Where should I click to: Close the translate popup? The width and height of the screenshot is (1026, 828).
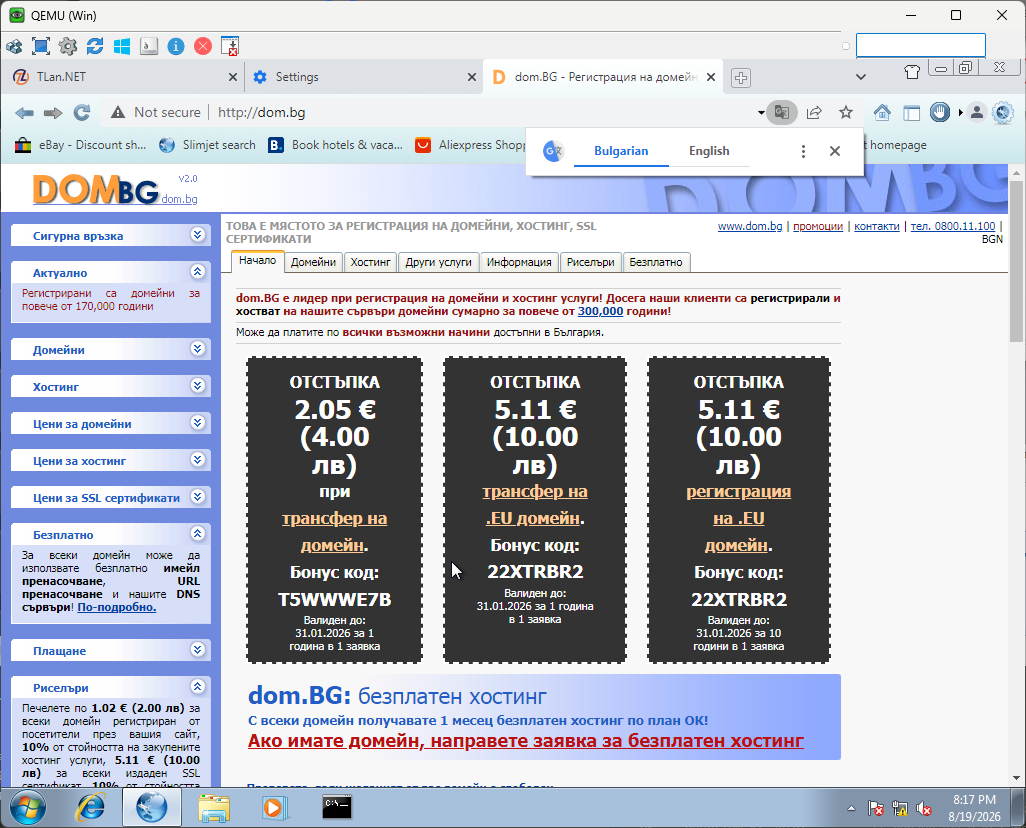(835, 151)
